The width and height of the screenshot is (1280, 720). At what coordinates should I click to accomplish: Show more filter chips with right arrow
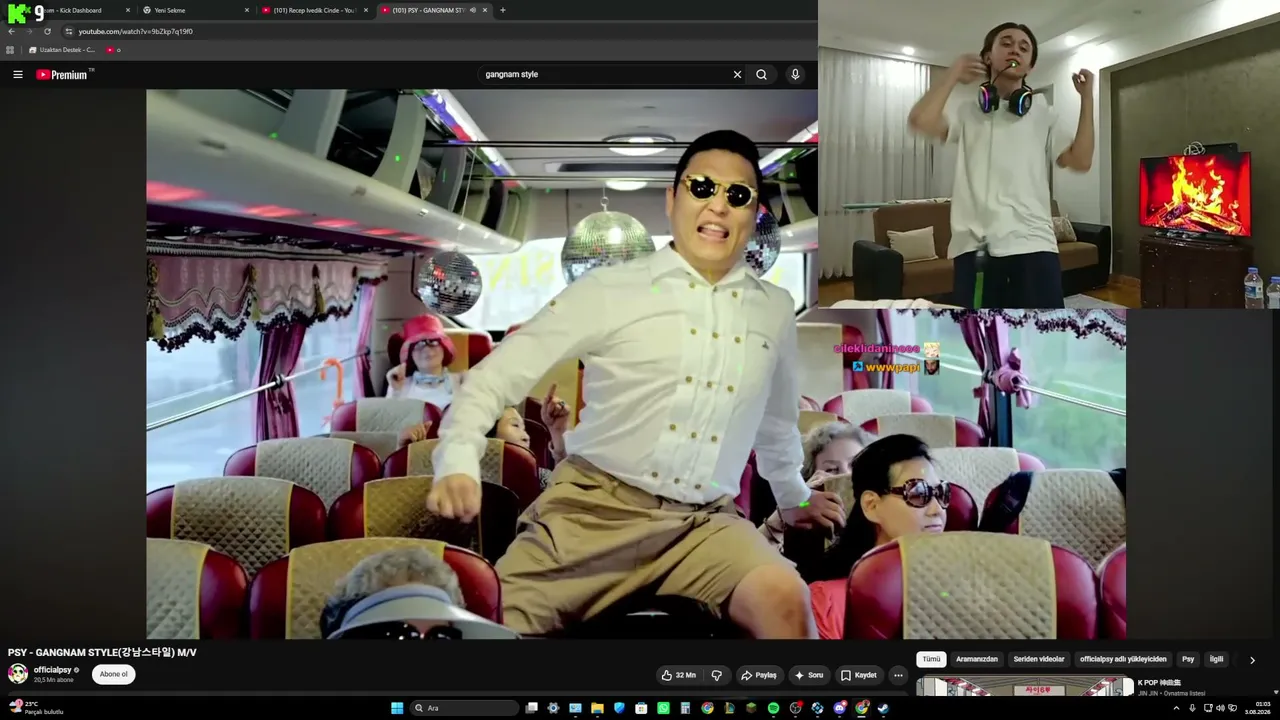point(1252,660)
